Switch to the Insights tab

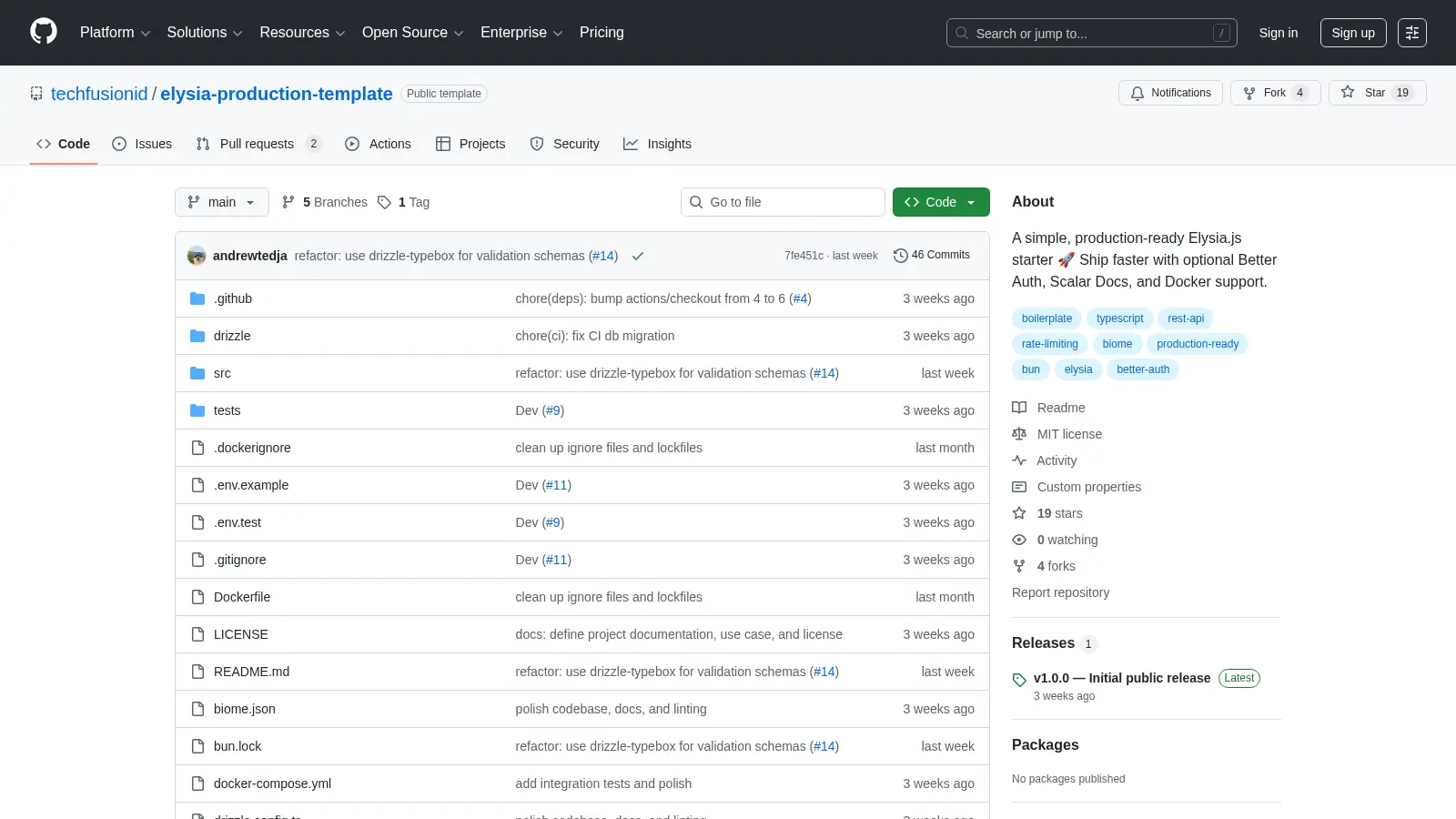click(x=657, y=144)
